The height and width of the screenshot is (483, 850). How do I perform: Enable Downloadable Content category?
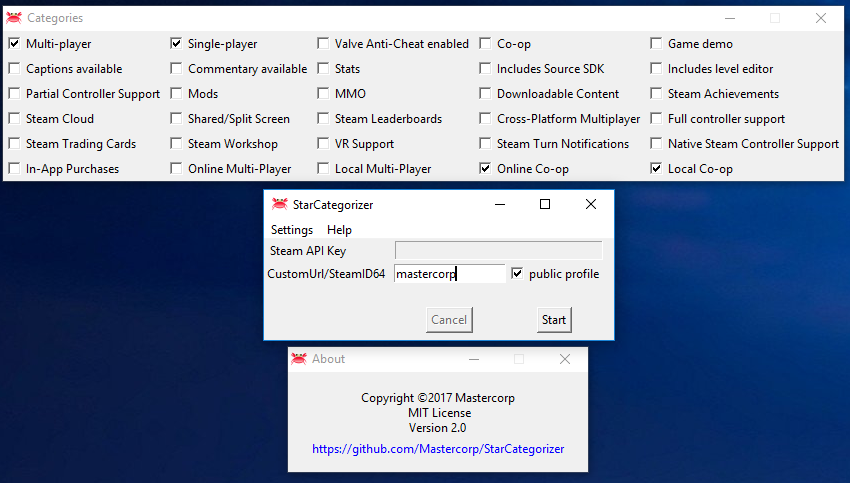coord(485,93)
